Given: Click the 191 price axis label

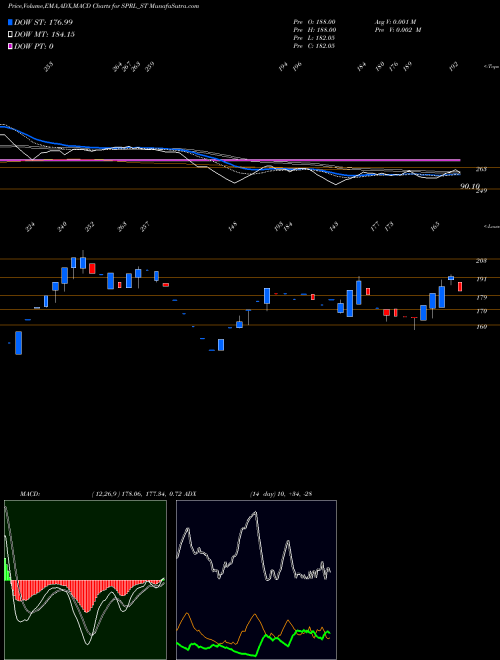Looking at the screenshot, I should click(481, 279).
